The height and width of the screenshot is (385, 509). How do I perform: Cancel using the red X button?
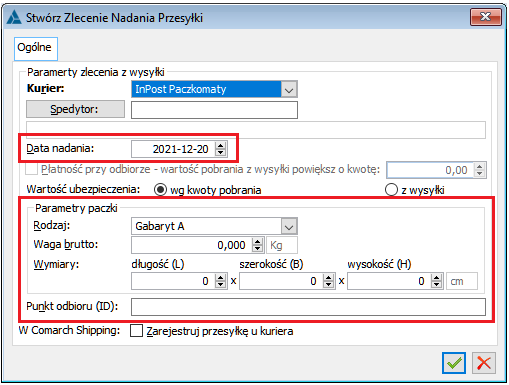484,363
